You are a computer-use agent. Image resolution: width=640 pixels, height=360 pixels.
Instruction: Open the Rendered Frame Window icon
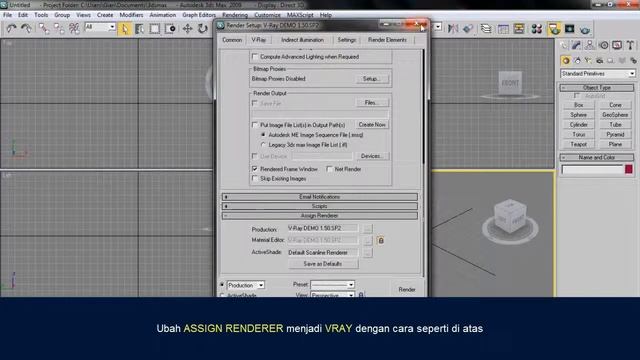coord(569,29)
